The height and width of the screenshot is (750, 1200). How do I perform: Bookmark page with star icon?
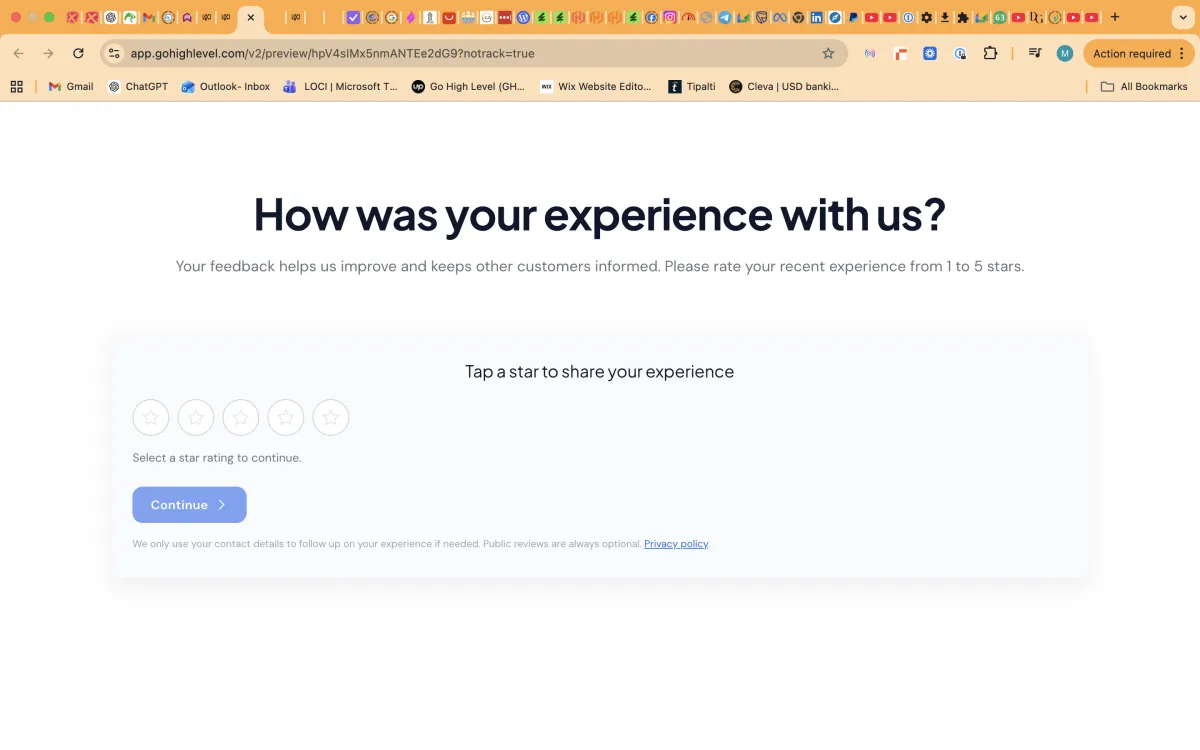tap(828, 54)
